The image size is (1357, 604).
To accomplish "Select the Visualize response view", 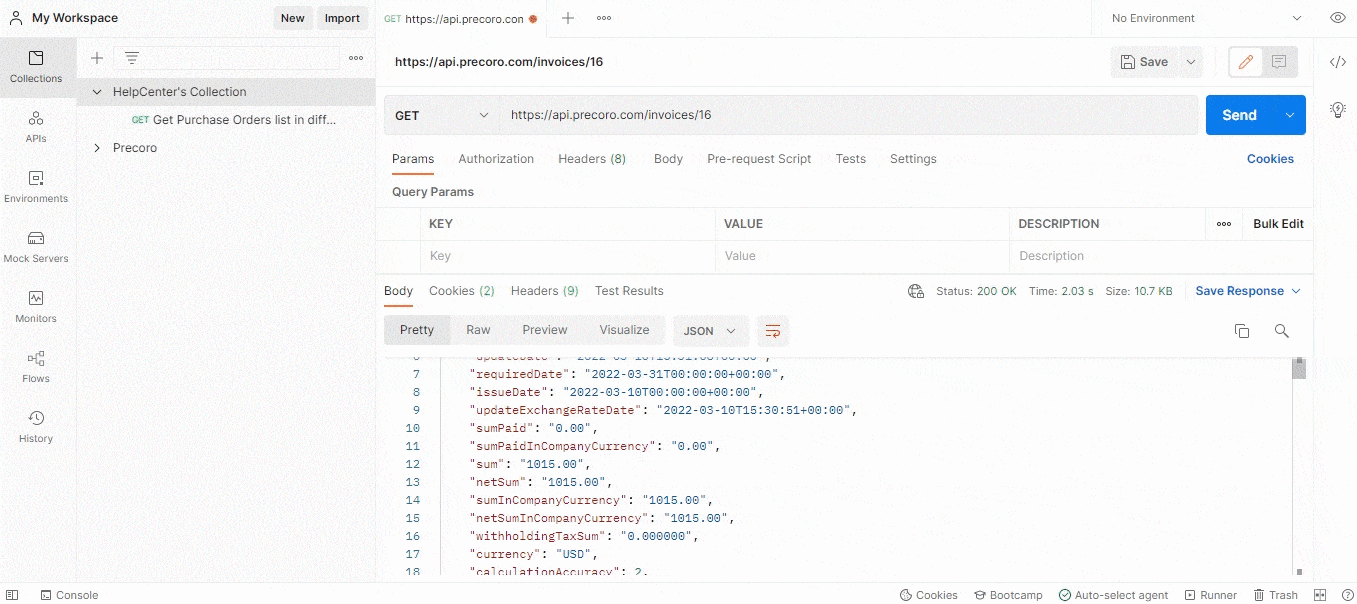I will click(624, 330).
